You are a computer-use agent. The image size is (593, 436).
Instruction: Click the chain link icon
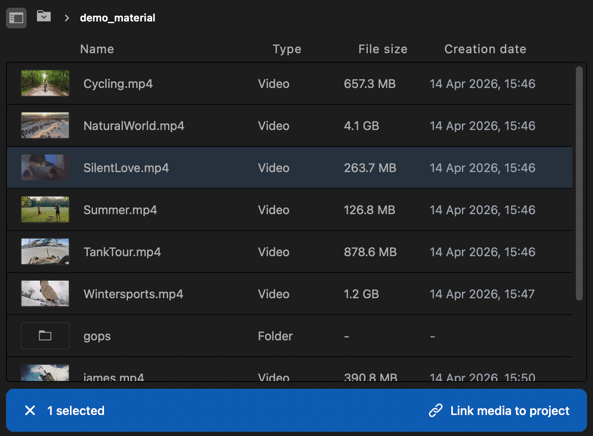436,410
